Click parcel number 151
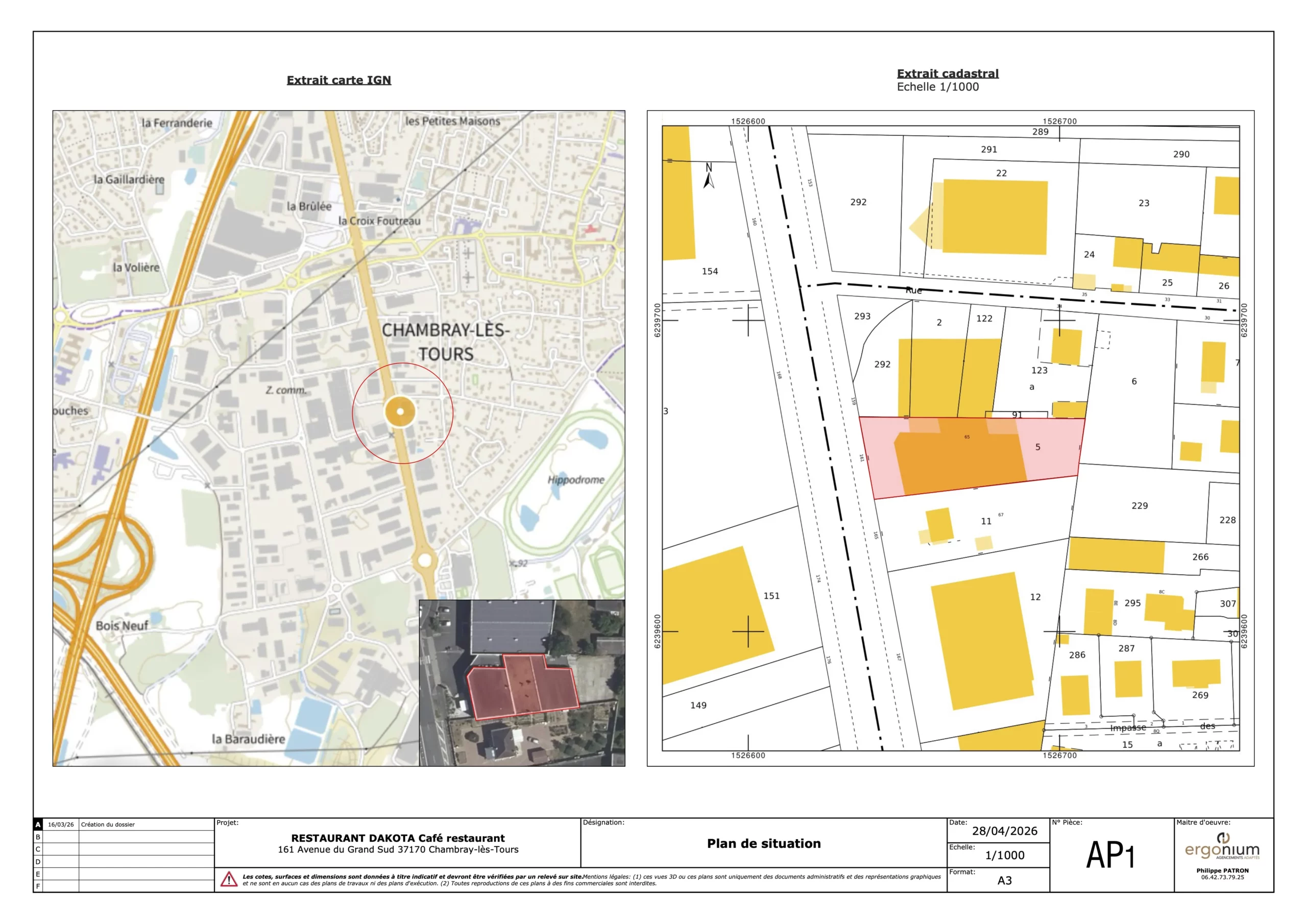1307x924 pixels. coord(771,596)
